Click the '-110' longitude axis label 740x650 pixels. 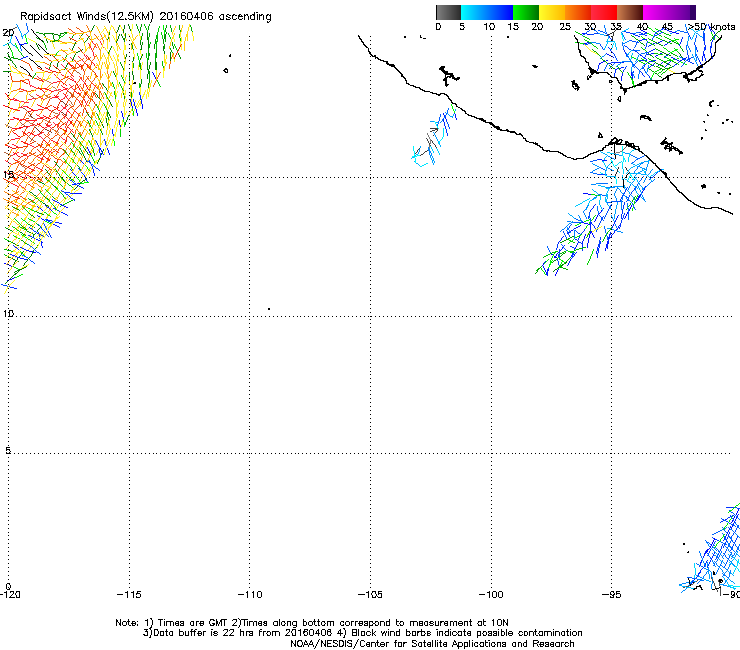(250, 595)
